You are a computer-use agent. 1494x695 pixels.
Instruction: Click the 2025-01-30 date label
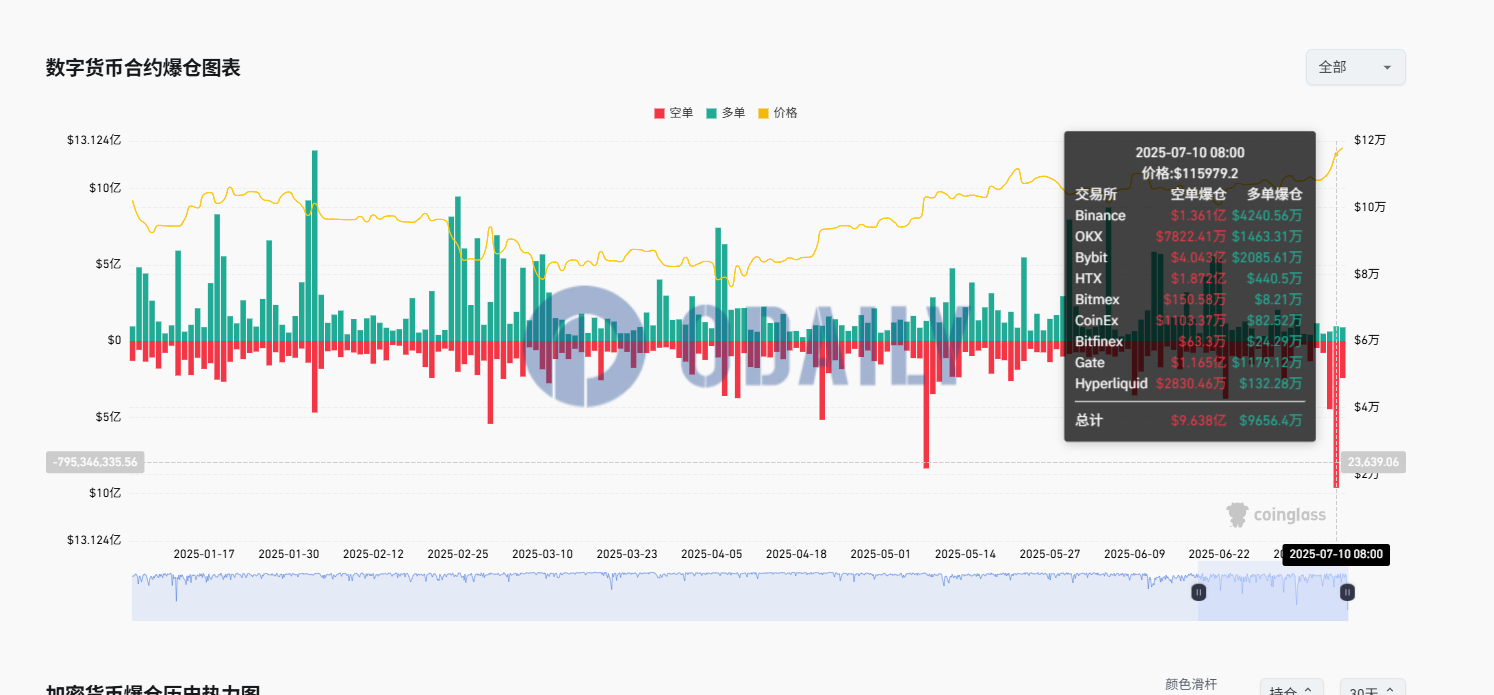(x=289, y=554)
